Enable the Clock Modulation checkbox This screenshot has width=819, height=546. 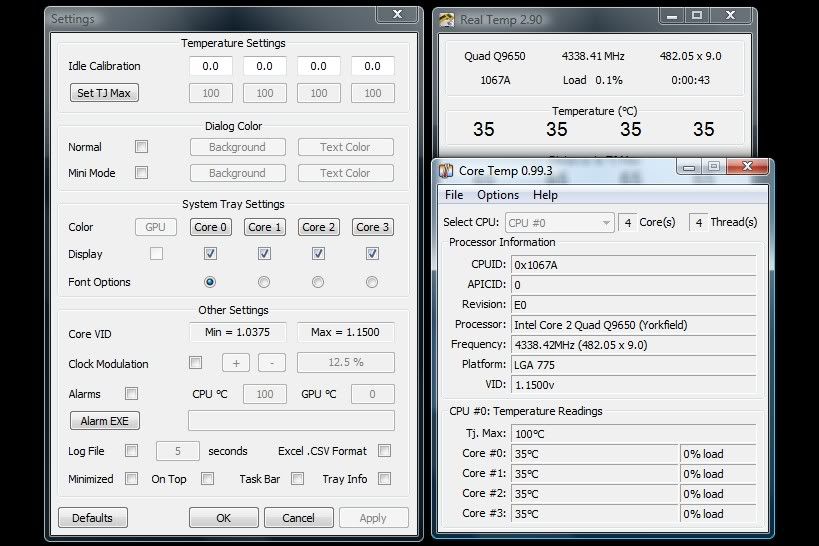[x=195, y=362]
